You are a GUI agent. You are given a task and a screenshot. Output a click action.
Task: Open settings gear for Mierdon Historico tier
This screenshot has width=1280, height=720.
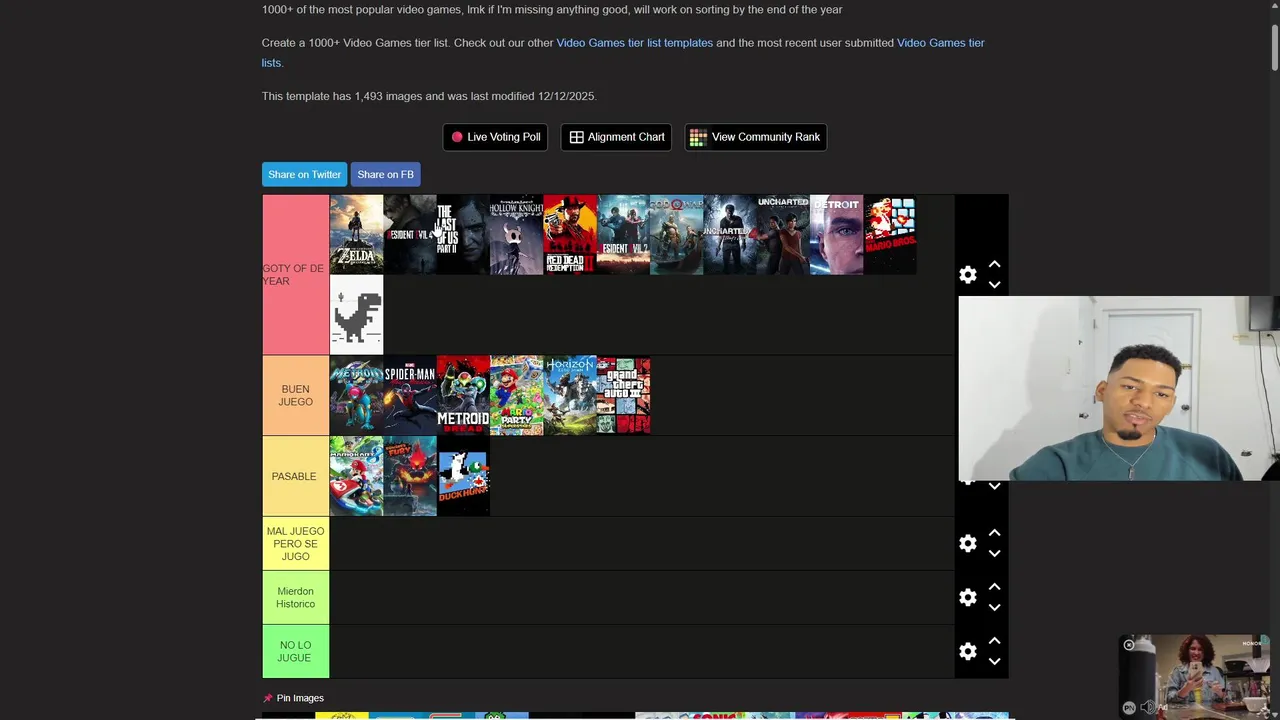[x=968, y=597]
